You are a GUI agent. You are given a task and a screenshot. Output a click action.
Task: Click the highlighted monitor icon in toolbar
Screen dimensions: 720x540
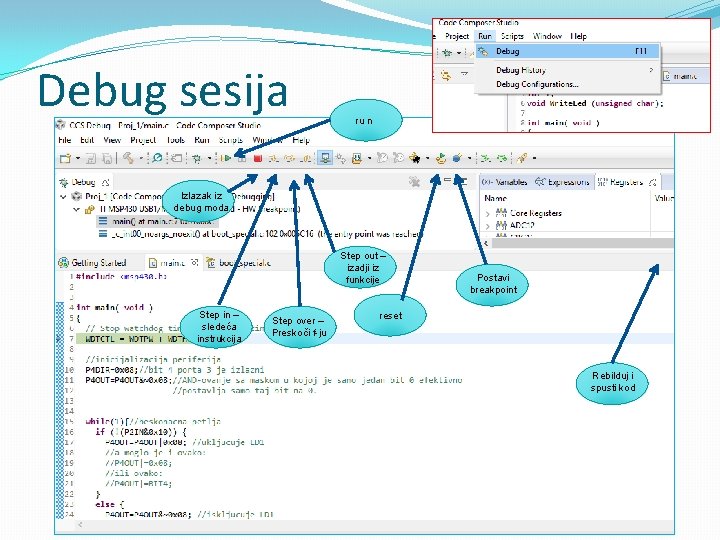click(x=325, y=158)
